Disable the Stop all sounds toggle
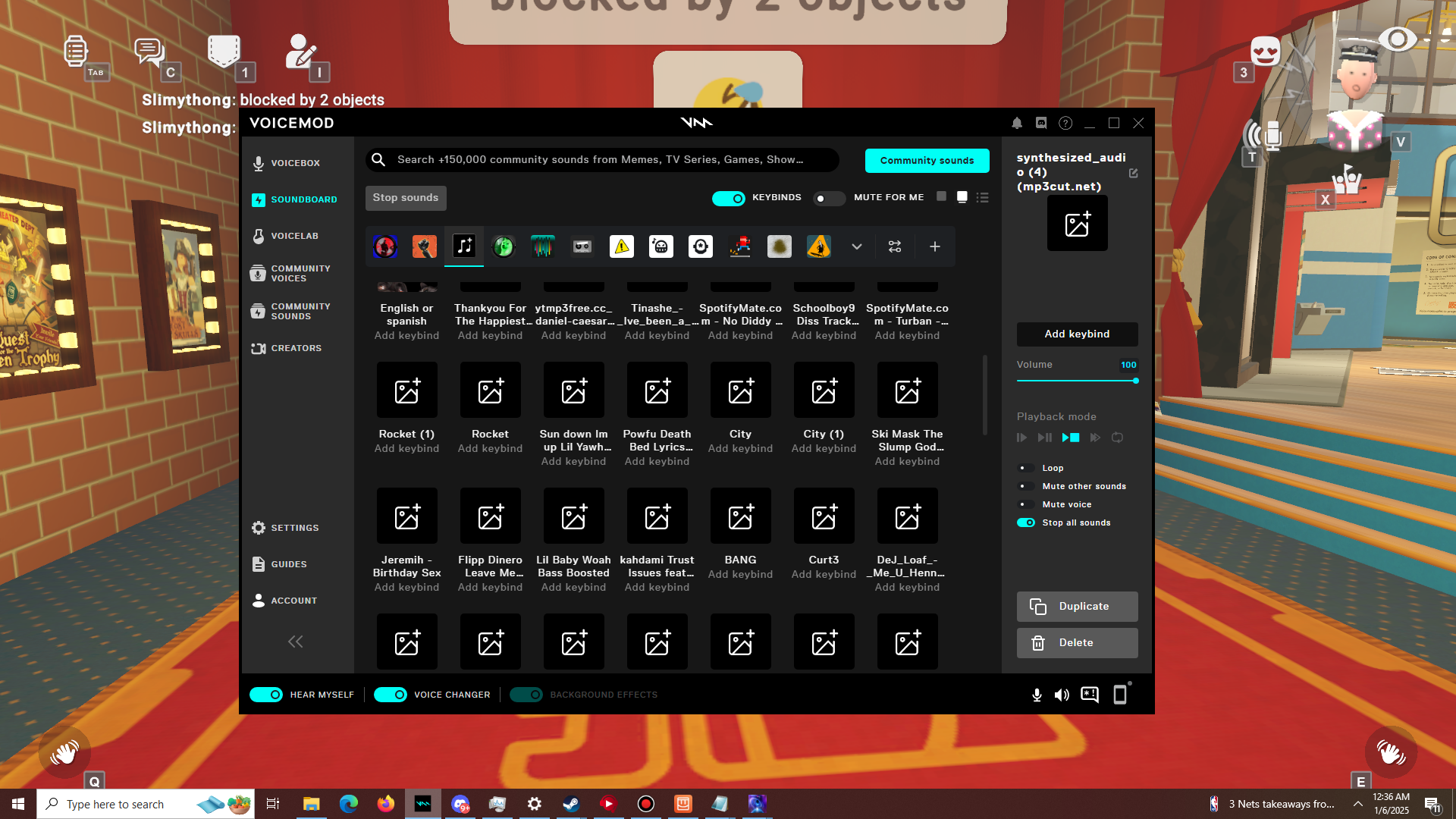The width and height of the screenshot is (1456, 819). pyautogui.click(x=1026, y=522)
